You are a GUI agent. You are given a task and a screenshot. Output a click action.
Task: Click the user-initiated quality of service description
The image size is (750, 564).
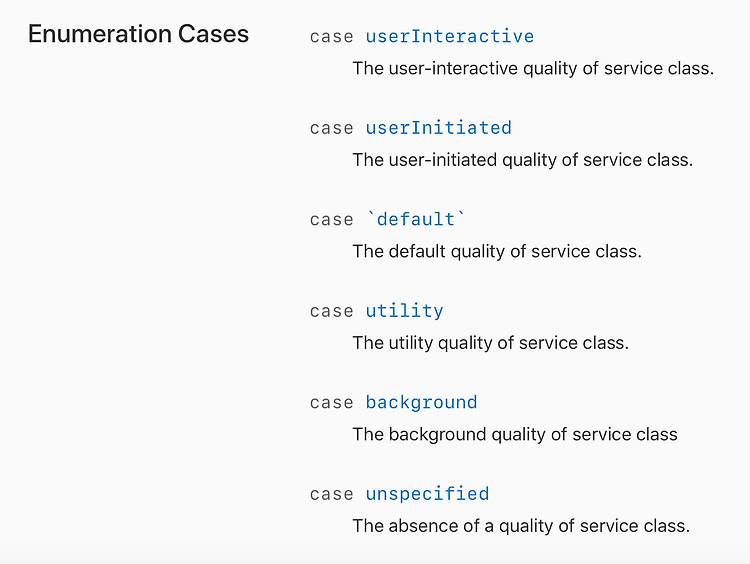522,160
